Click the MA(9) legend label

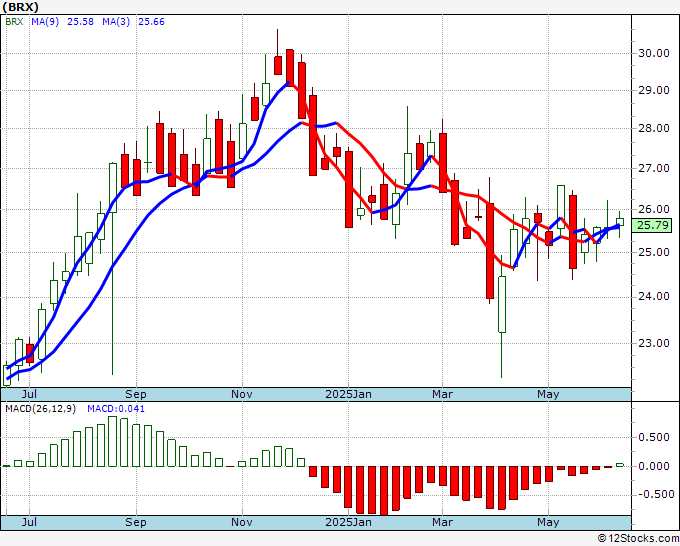(45, 22)
